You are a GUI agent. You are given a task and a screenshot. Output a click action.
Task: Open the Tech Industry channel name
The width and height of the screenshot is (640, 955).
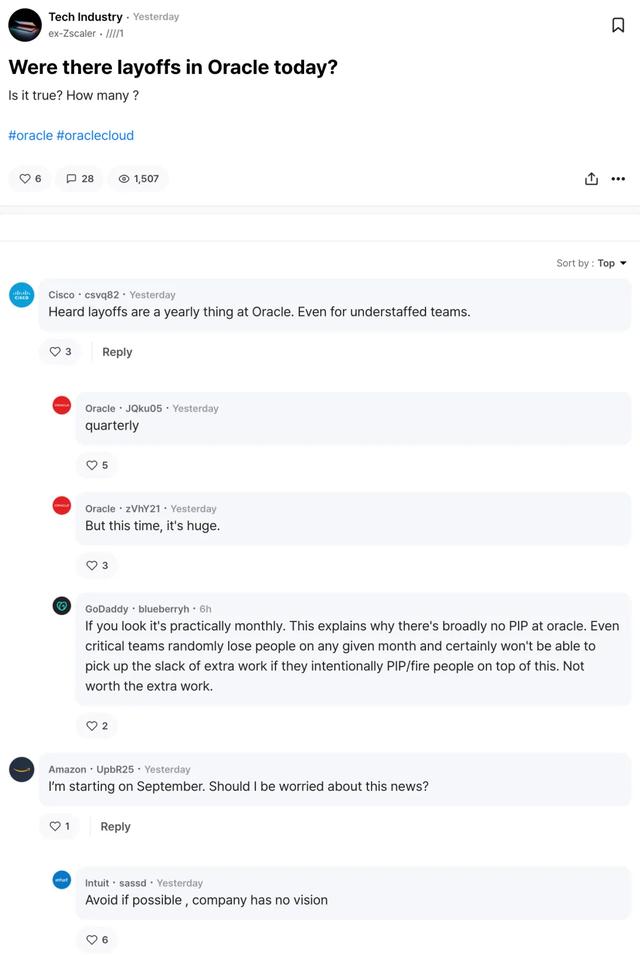[x=85, y=17]
